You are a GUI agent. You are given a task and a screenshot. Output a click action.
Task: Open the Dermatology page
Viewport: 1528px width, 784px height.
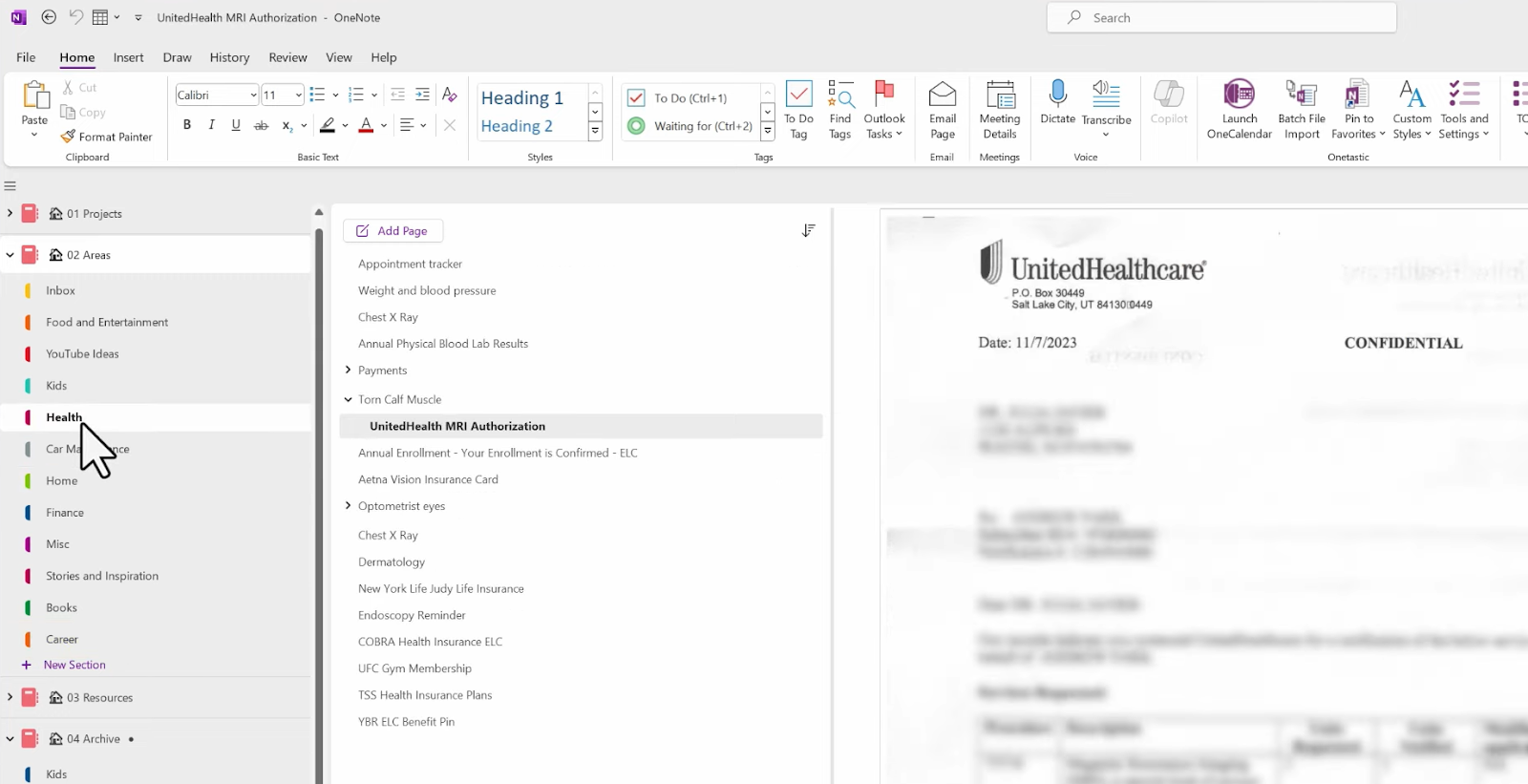[392, 562]
